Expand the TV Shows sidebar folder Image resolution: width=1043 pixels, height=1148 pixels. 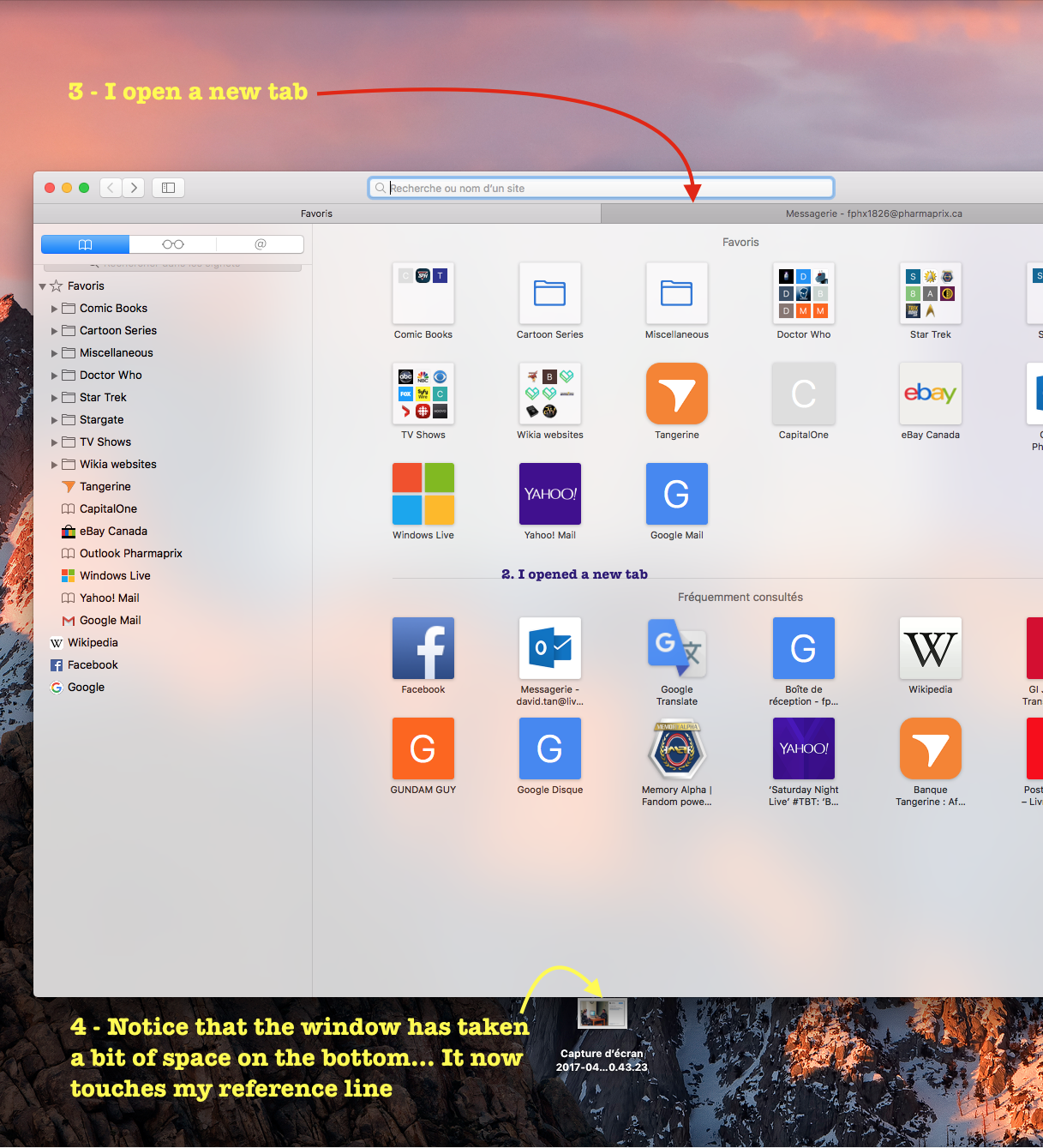55,442
